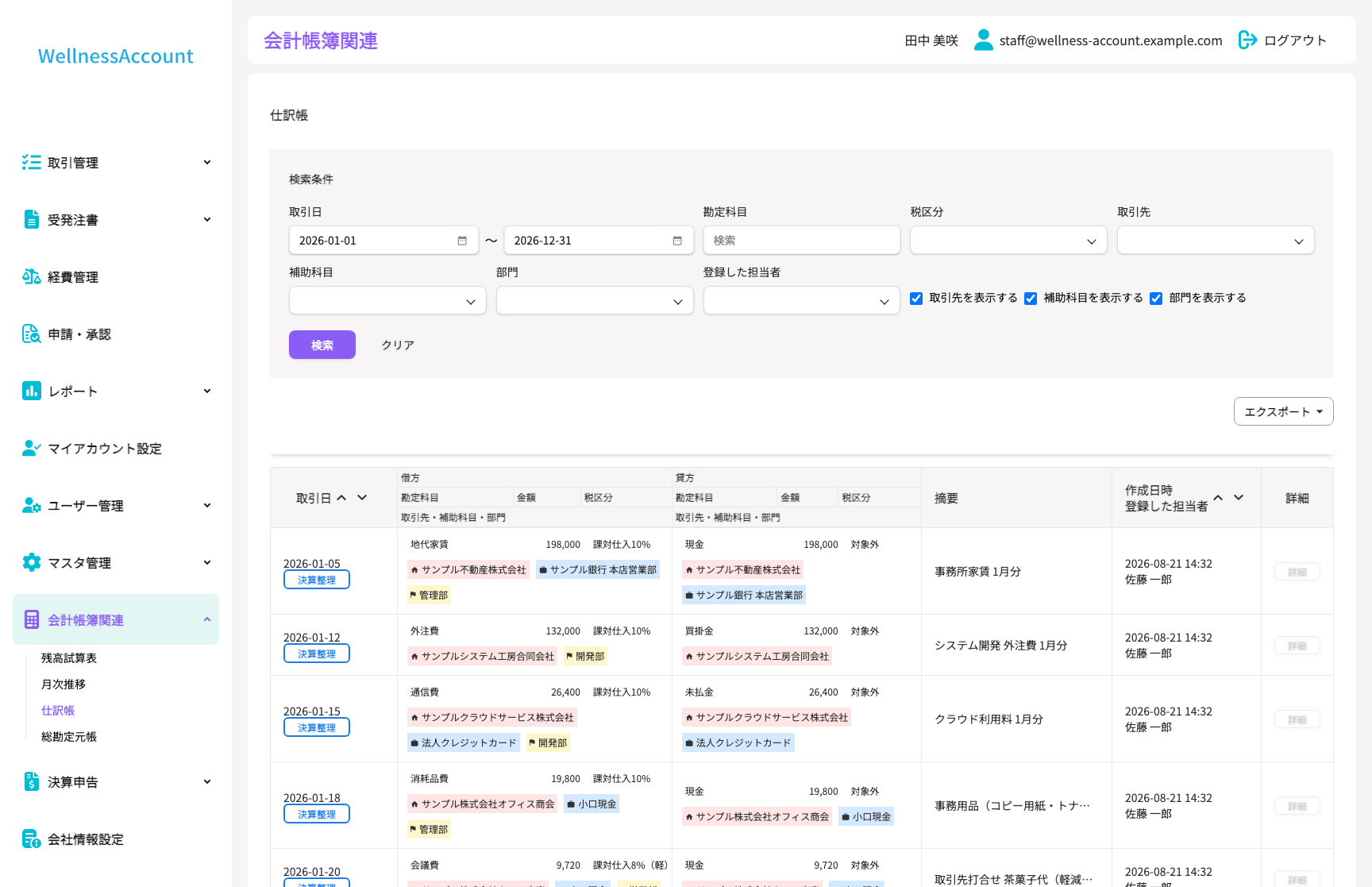
Task: Click the 勘定科目 search input field
Action: click(801, 241)
